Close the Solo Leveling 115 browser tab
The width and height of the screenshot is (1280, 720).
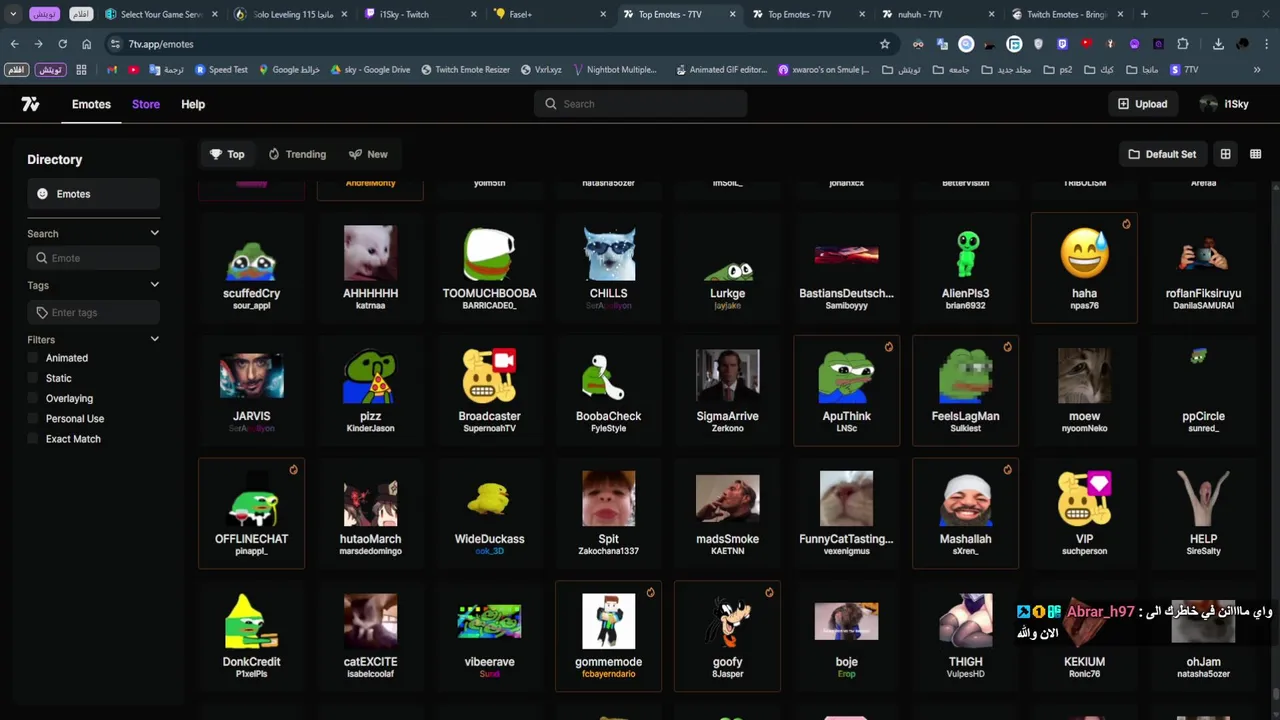tap(344, 14)
